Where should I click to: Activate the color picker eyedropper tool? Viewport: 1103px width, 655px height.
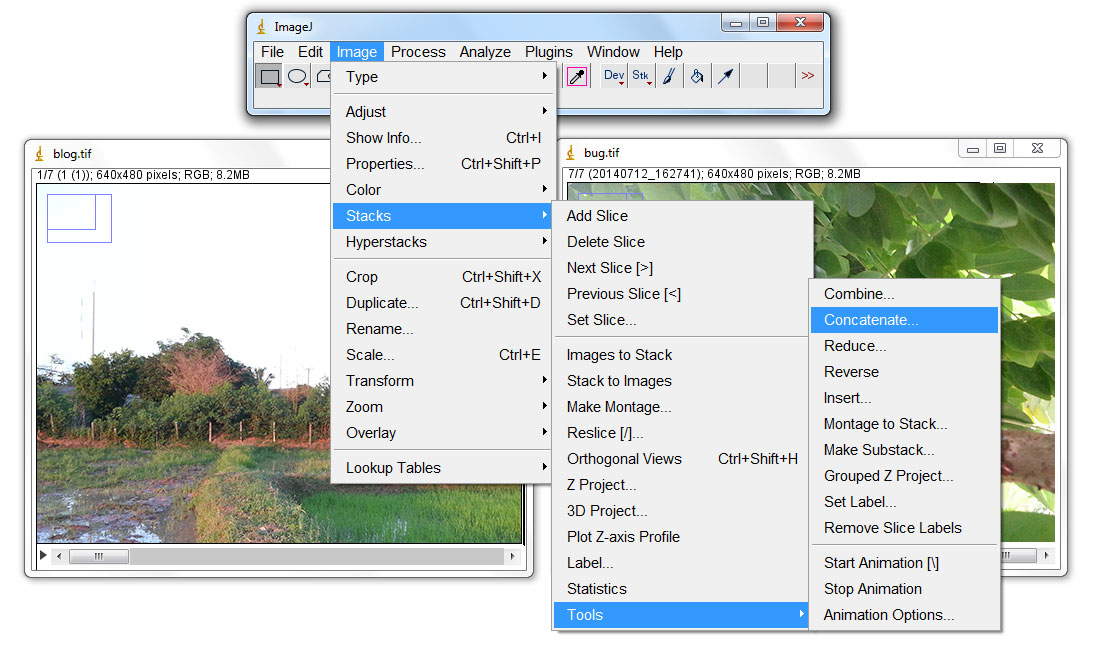(x=578, y=75)
